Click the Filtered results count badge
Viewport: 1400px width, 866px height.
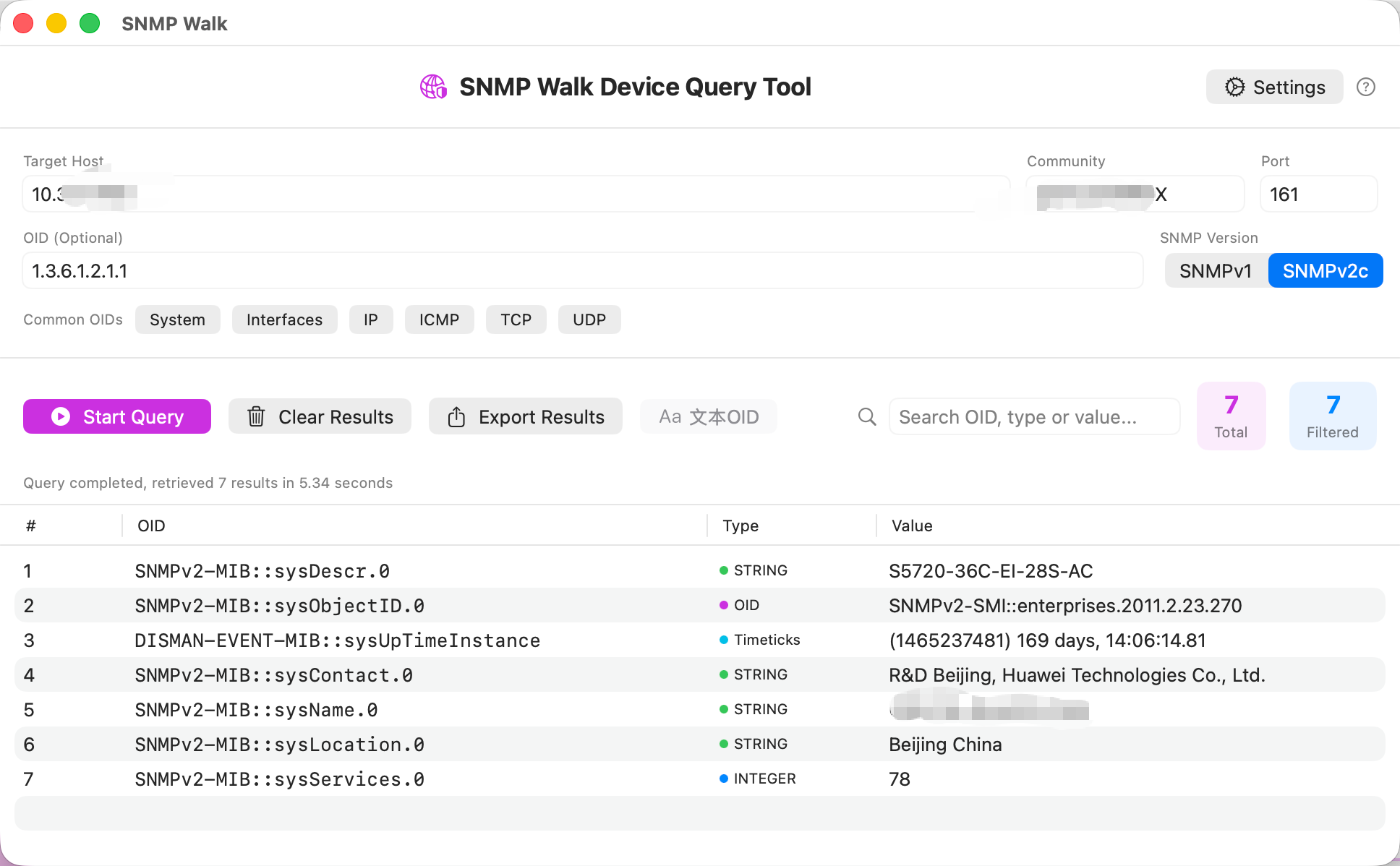(1333, 416)
